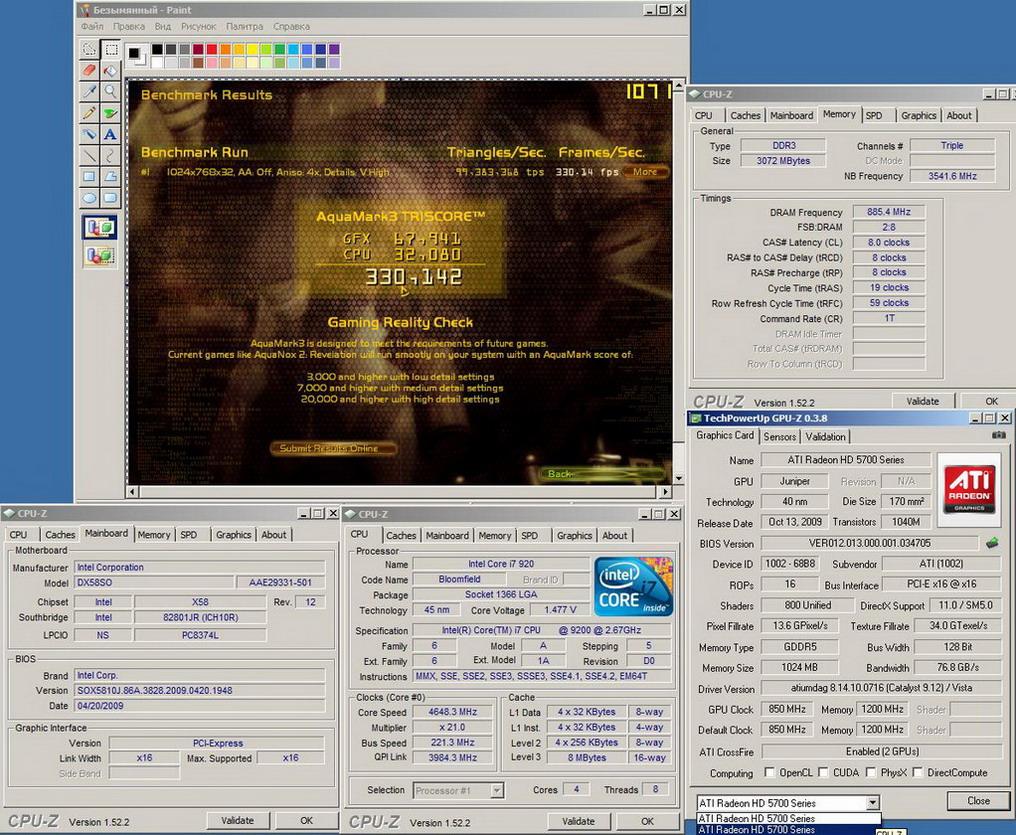This screenshot has height=835, width=1016.
Task: Choose the Airbrush tool in Paint
Action: [x=89, y=134]
